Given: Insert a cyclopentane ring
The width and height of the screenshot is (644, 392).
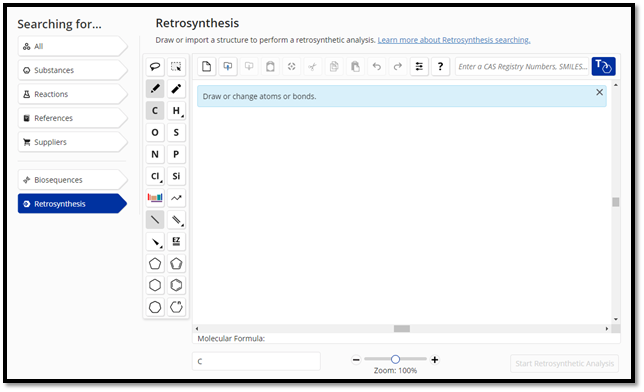Looking at the screenshot, I should point(155,263).
